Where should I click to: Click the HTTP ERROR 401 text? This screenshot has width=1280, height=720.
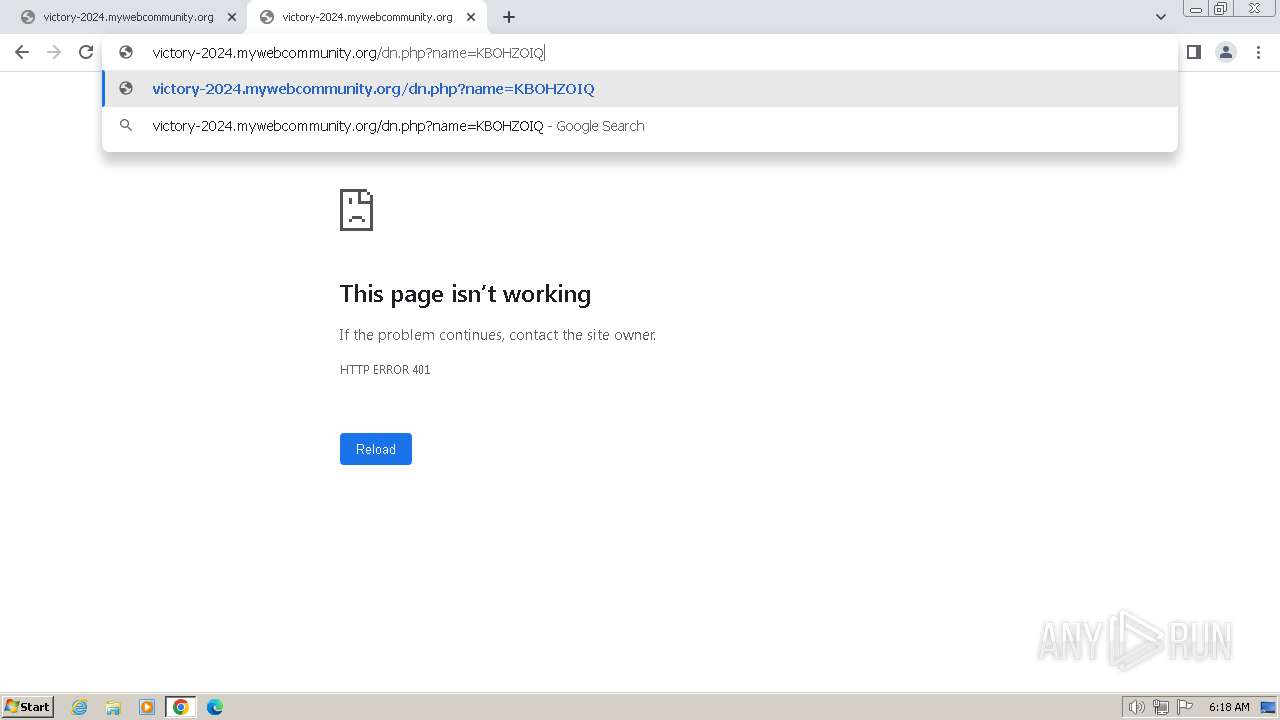pos(385,370)
